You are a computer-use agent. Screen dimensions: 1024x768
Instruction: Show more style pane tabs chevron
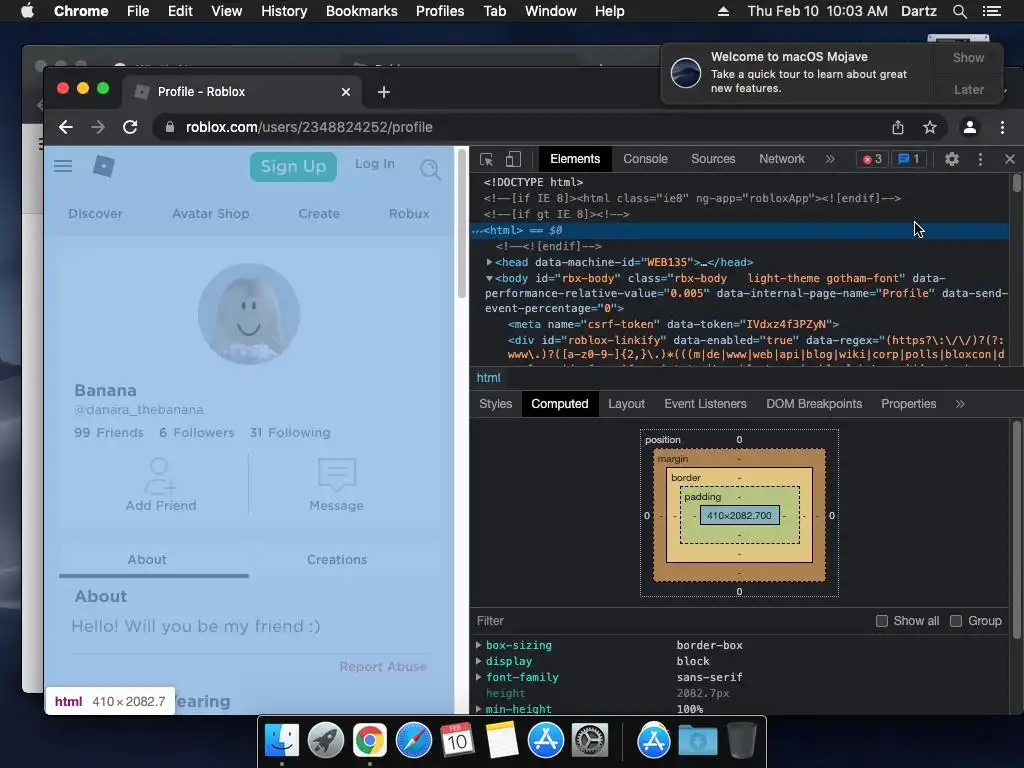(960, 404)
